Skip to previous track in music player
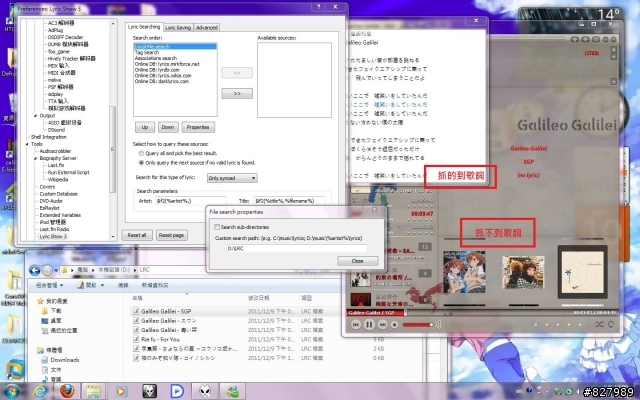The width and height of the screenshot is (640, 400). click(356, 324)
